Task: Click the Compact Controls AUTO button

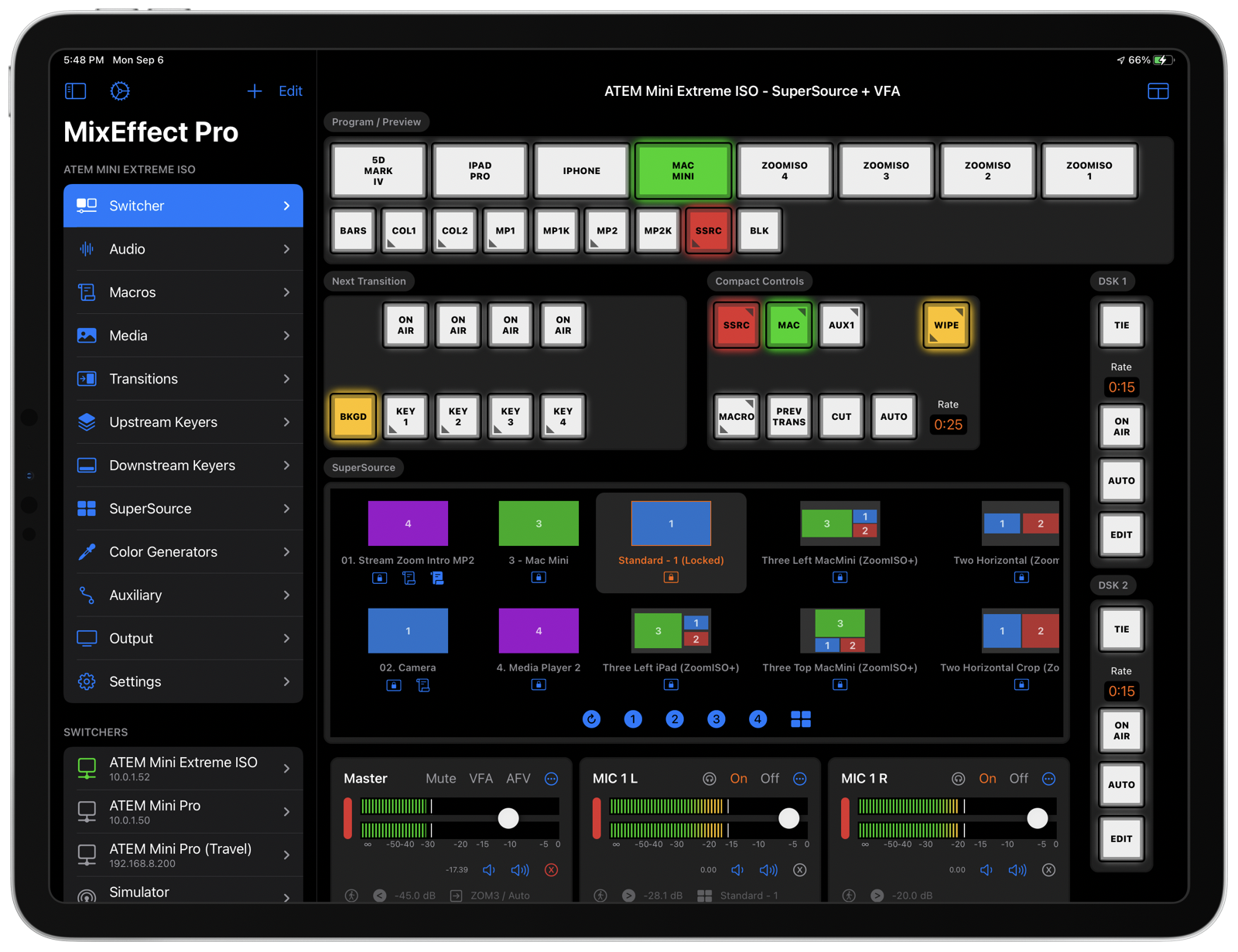Action: click(x=894, y=417)
